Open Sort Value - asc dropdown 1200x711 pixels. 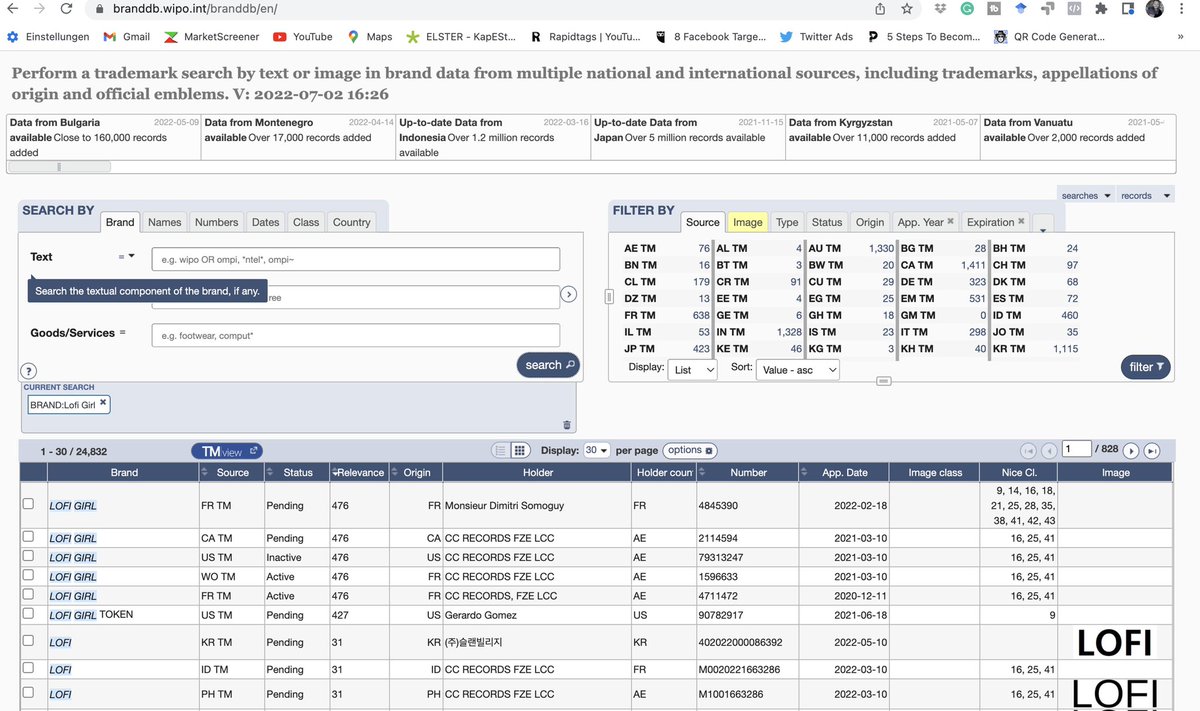pyautogui.click(x=797, y=369)
